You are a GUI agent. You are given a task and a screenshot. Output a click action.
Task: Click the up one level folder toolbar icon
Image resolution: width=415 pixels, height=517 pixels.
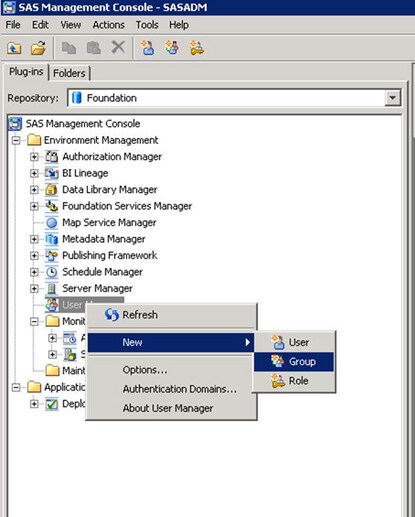coord(14,49)
